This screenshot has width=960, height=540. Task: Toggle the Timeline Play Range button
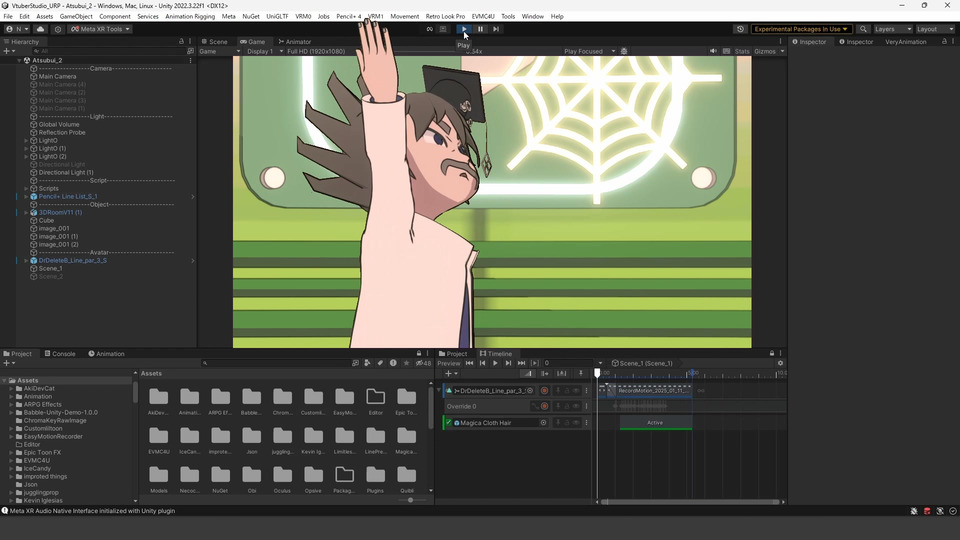click(x=534, y=363)
